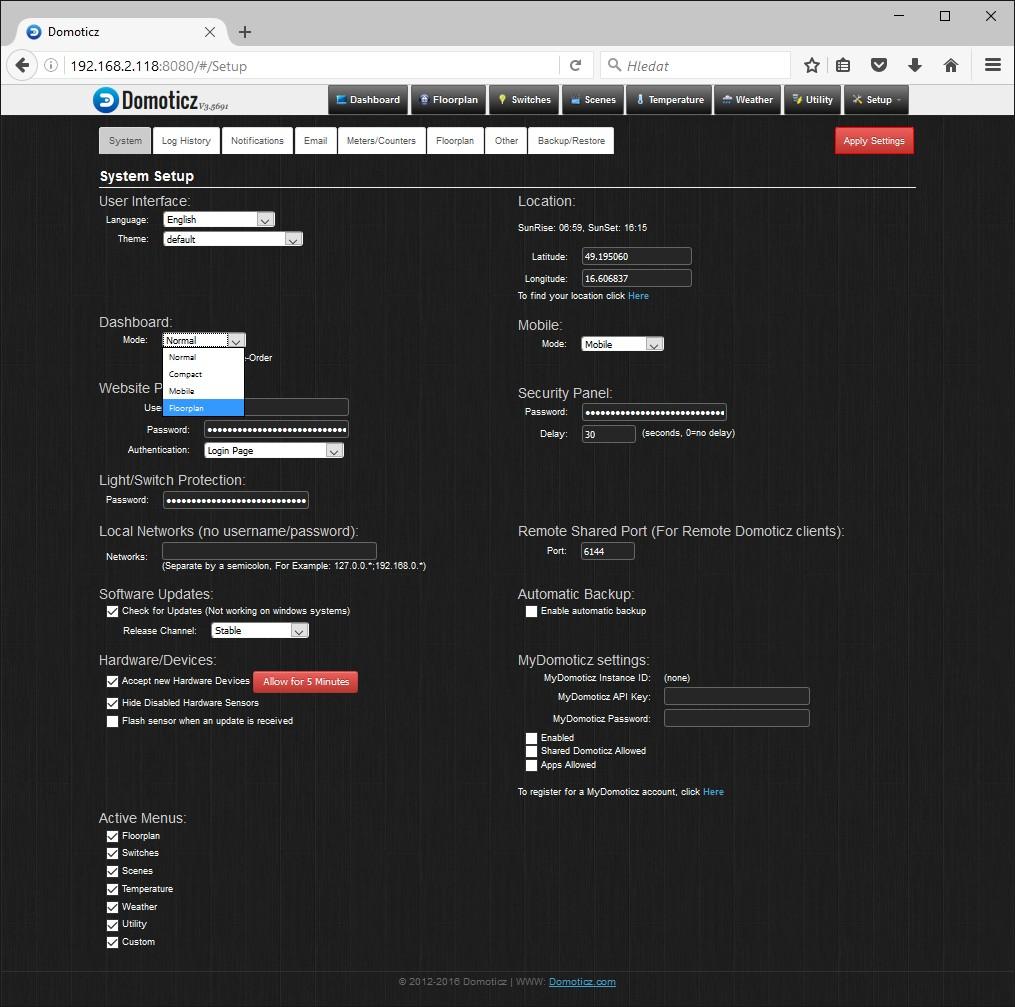Open the Language dropdown

[x=219, y=220]
